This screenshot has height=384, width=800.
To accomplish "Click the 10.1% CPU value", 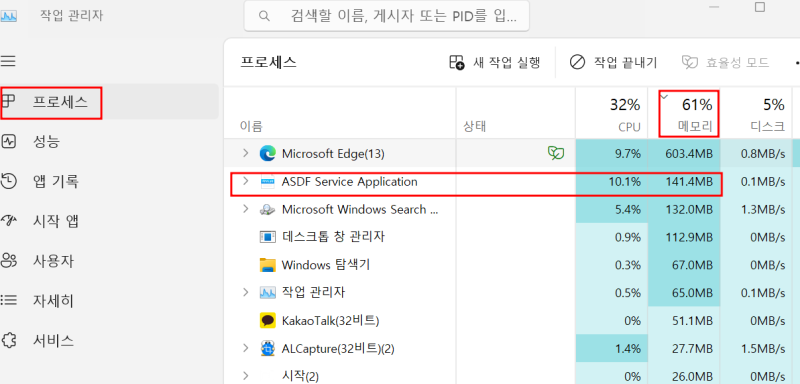I will tap(624, 181).
